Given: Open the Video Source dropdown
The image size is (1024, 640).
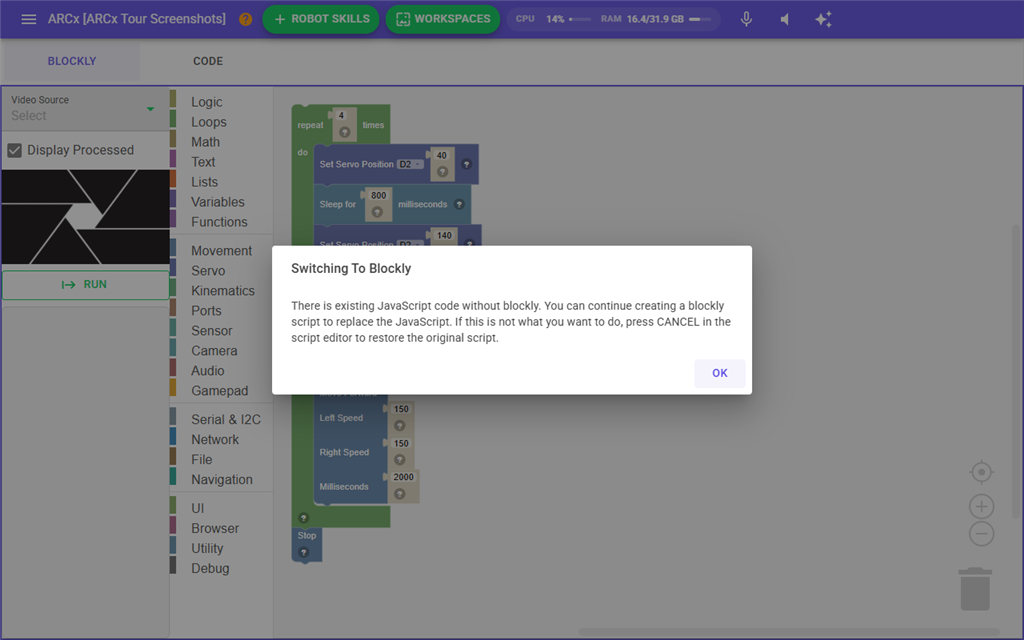Looking at the screenshot, I should 85,108.
